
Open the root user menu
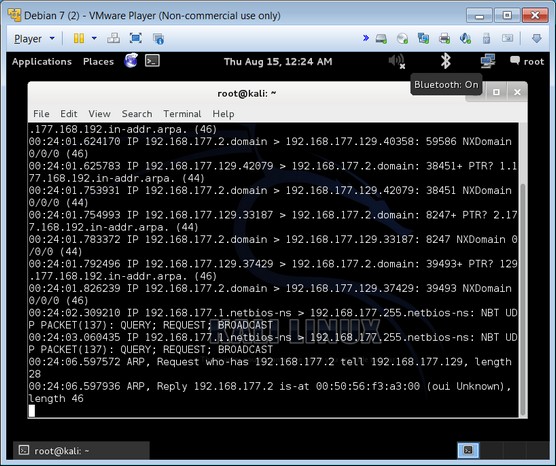[x=527, y=61]
